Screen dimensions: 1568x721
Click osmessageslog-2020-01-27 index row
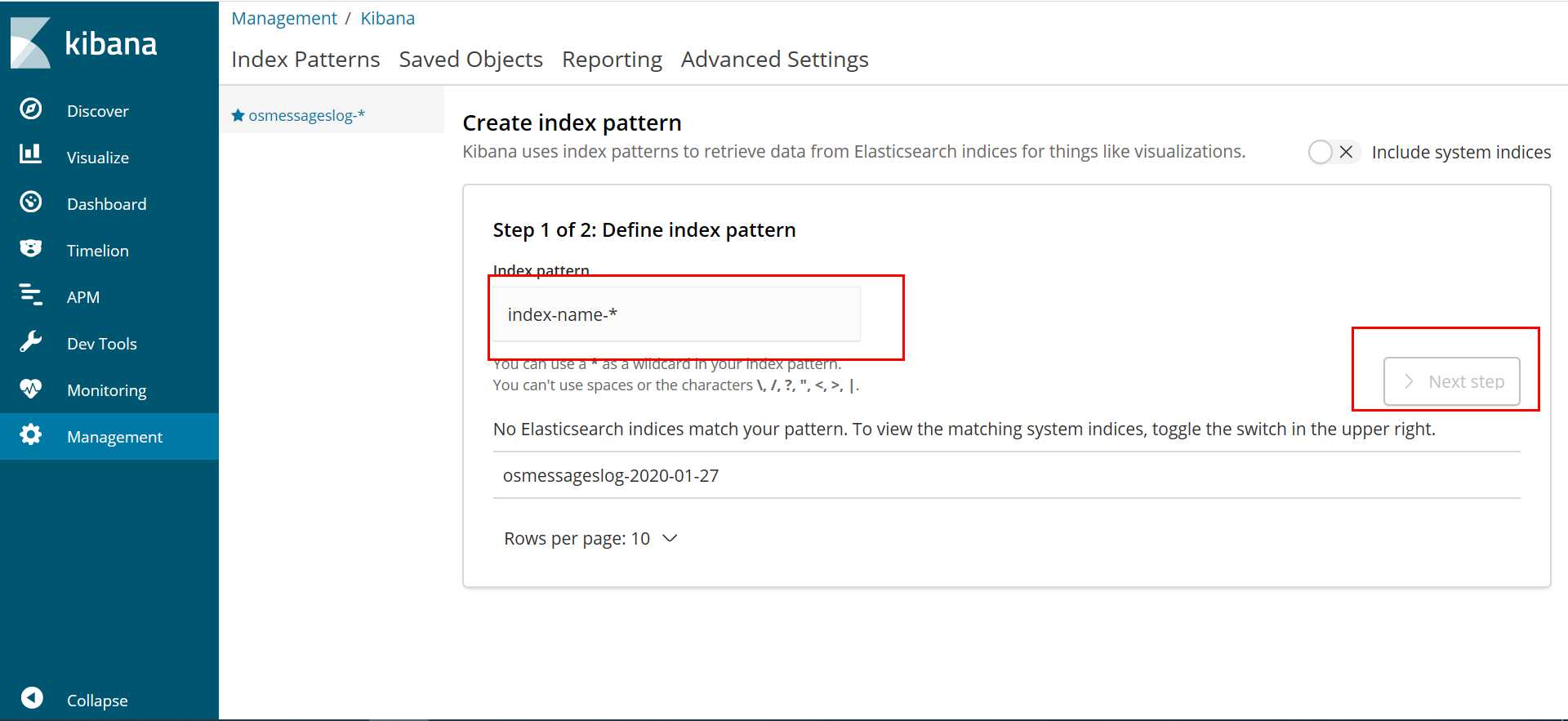pos(1006,475)
